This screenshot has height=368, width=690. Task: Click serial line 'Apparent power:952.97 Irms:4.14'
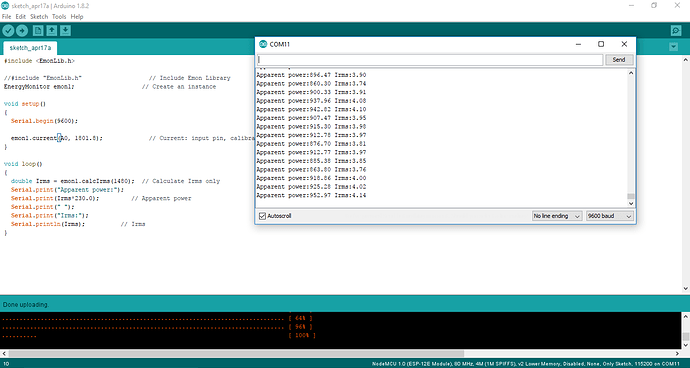(x=311, y=195)
